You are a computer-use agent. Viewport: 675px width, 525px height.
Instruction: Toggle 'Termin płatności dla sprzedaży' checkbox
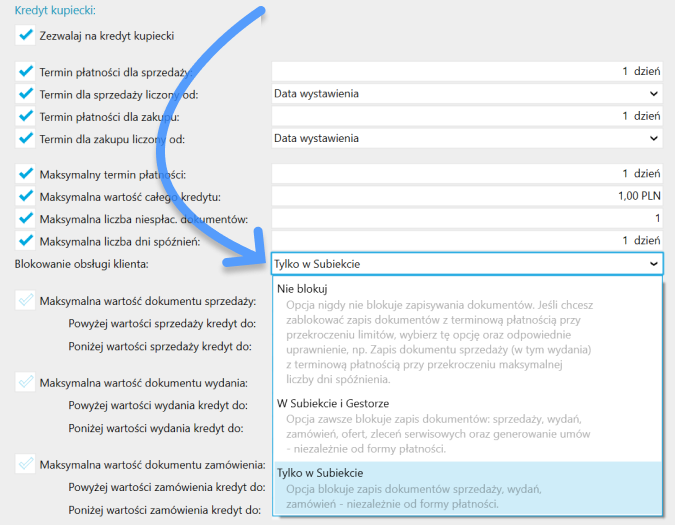[x=26, y=72]
